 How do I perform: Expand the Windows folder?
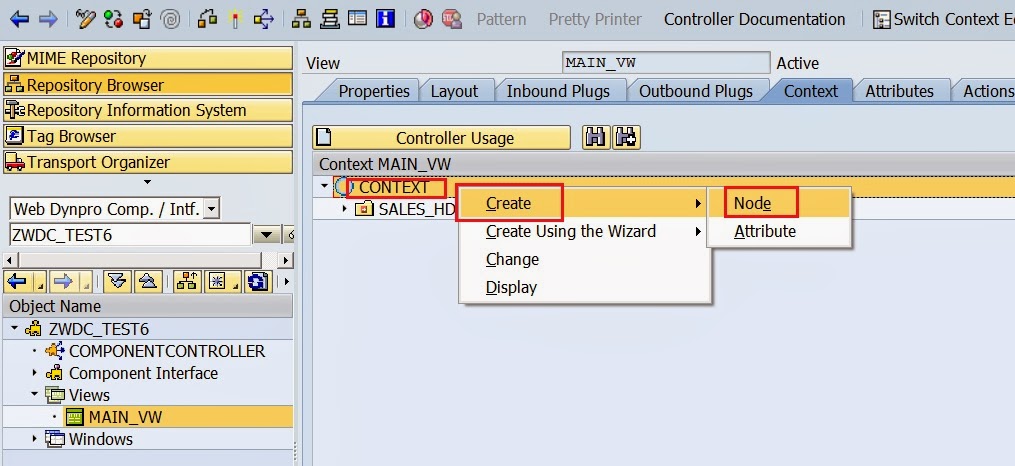click(x=35, y=439)
